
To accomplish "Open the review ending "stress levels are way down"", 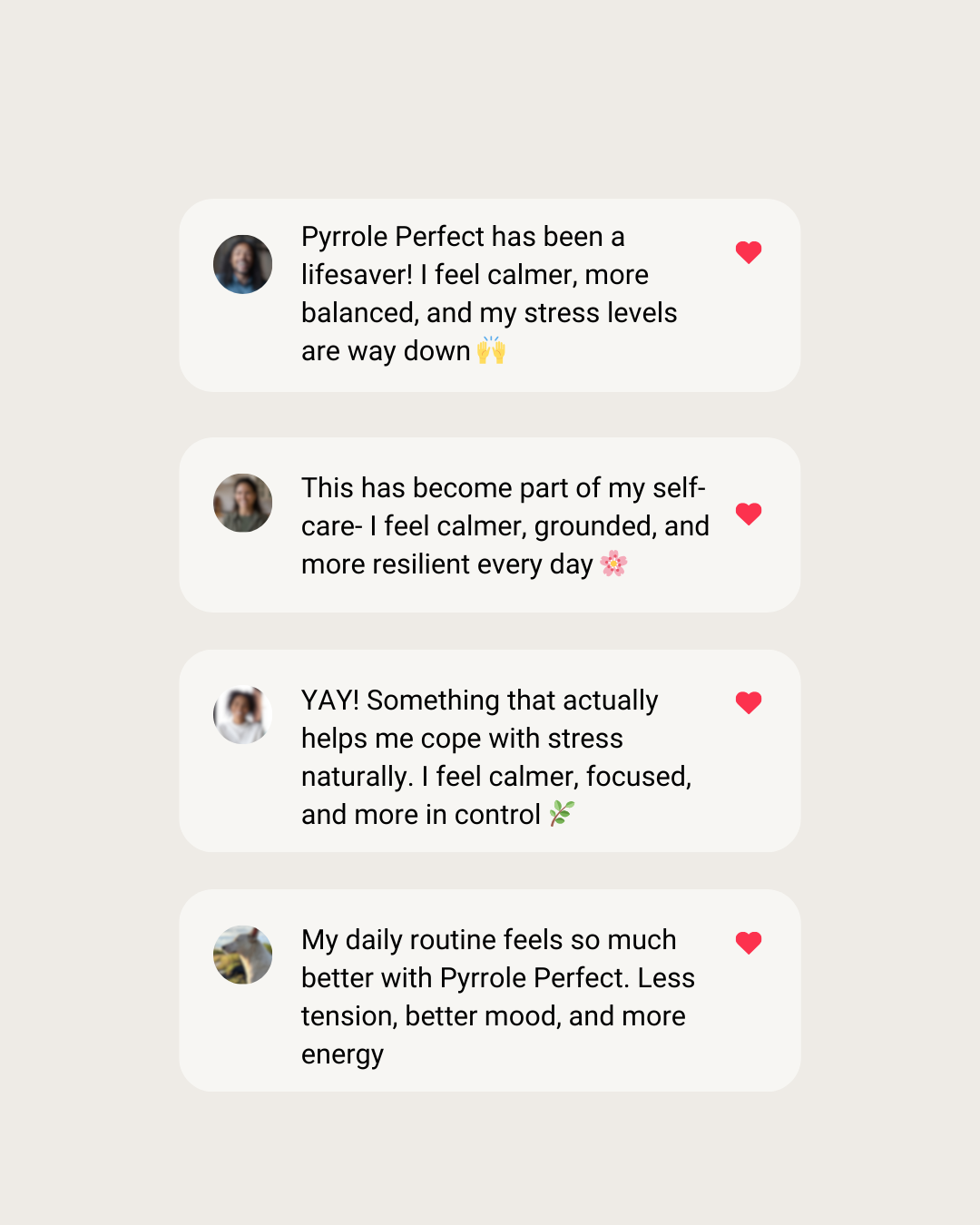I will point(490,294).
